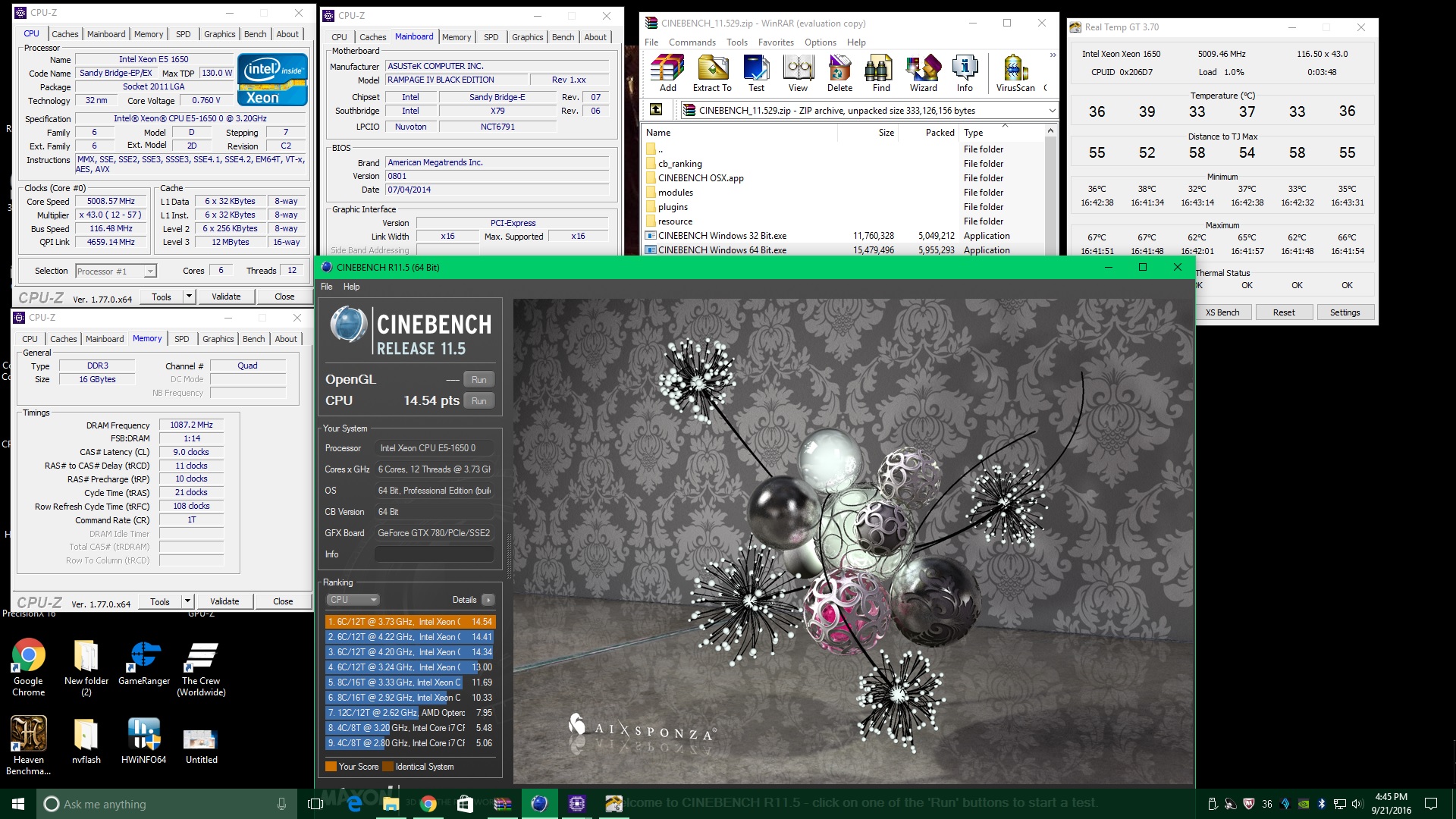
Task: Open Commands menu in WinRAR
Action: pos(692,42)
